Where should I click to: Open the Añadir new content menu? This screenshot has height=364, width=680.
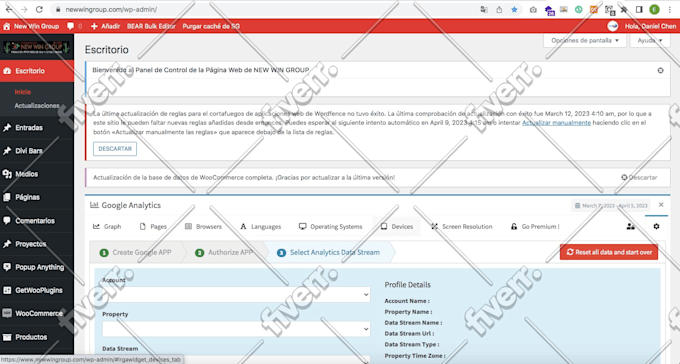(105, 26)
